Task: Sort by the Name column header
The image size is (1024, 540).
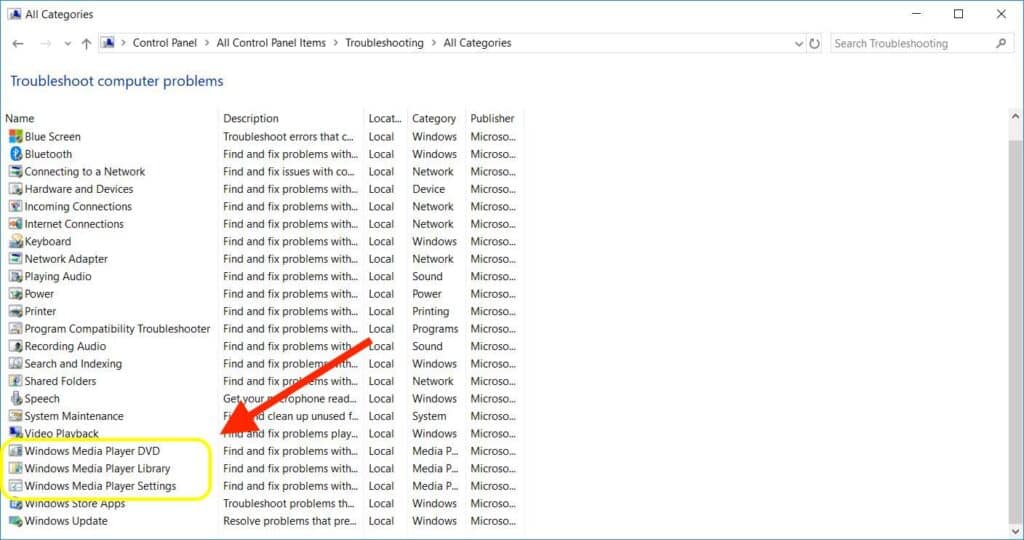Action: [x=20, y=118]
